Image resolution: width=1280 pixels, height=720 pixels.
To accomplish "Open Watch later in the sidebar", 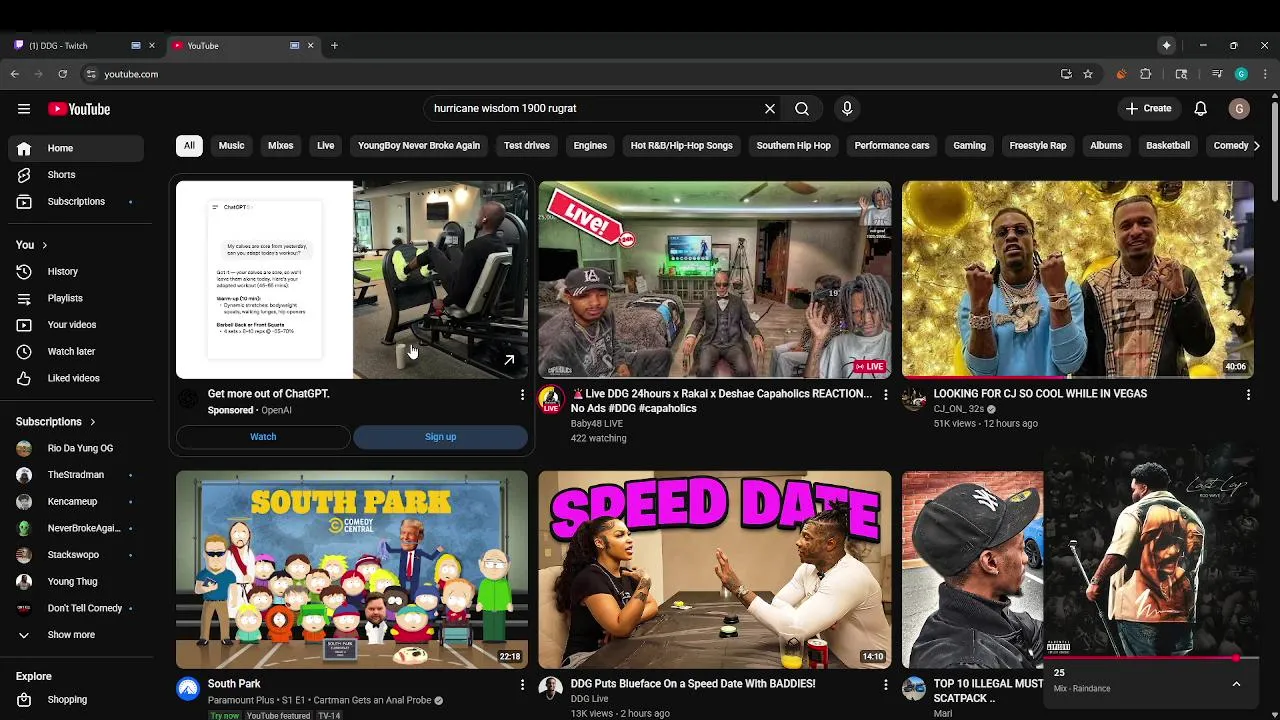I will click(76, 352).
